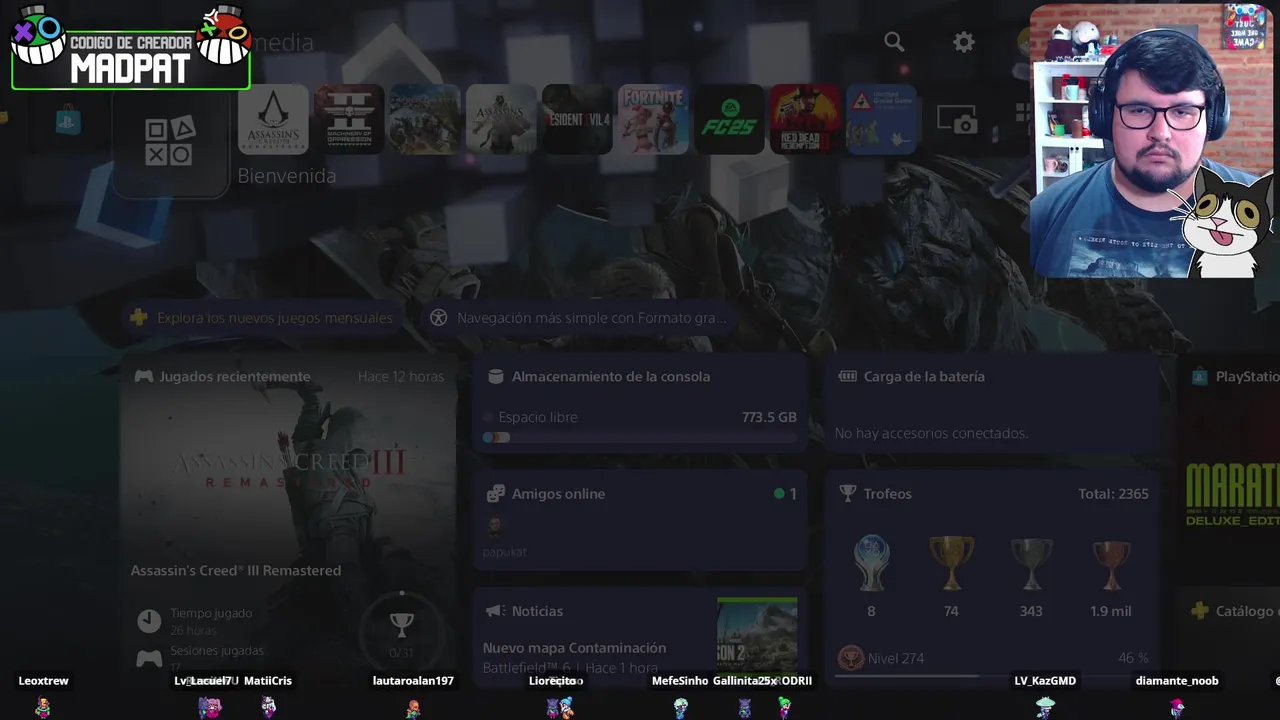Select the PlayStation shapes home tile
1280x720 pixels.
[x=170, y=141]
